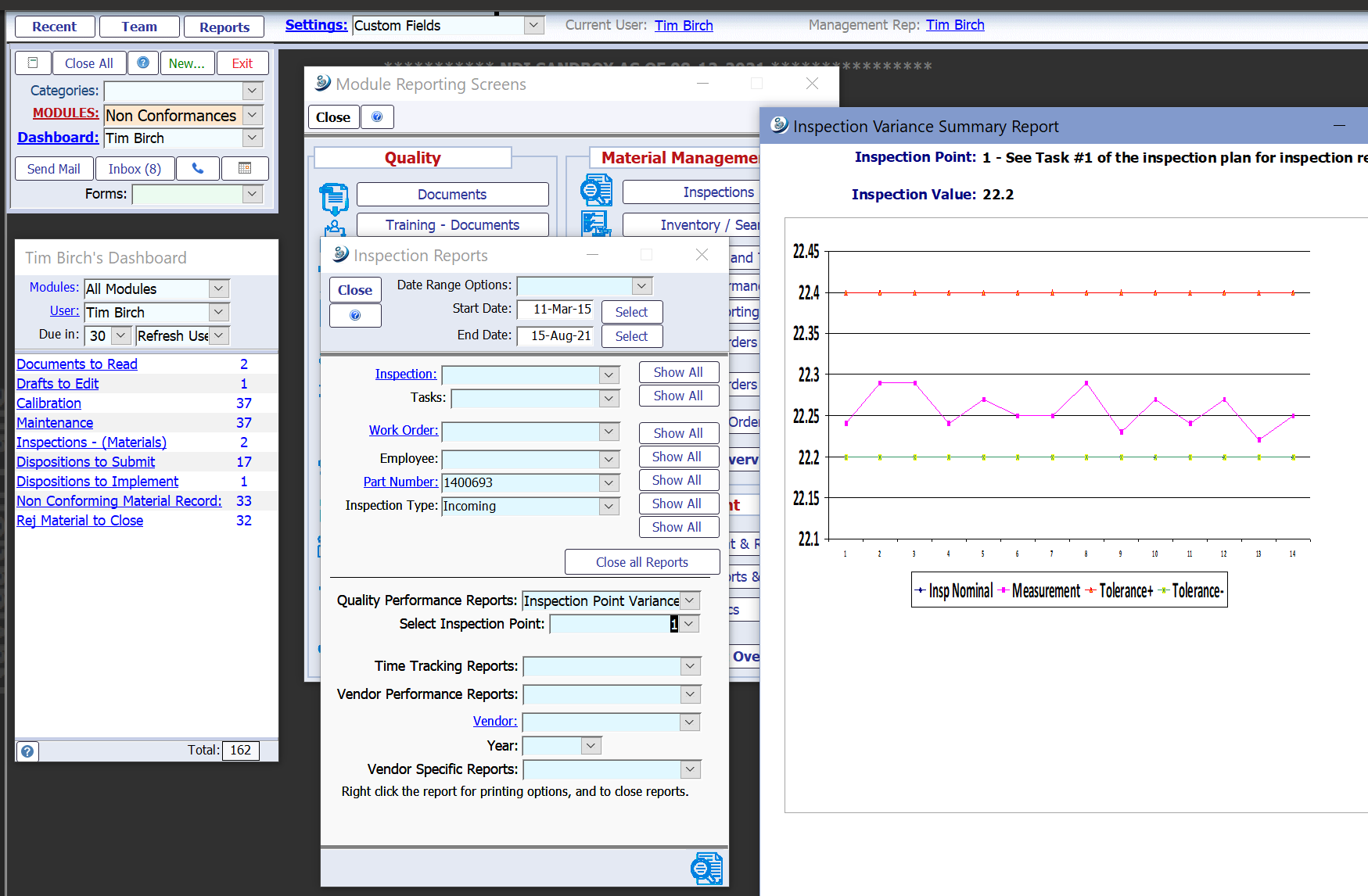Open the Calibration link in the dashboard

coord(48,403)
